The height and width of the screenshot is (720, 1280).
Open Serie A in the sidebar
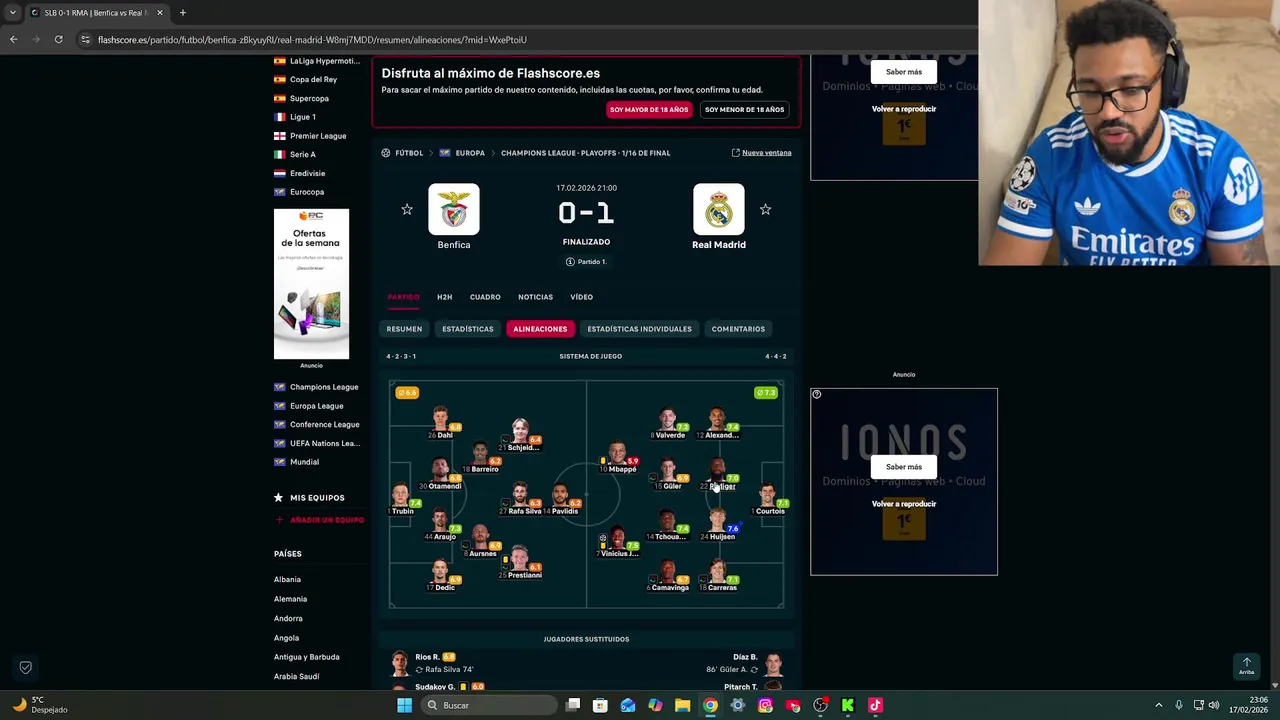[x=302, y=155]
